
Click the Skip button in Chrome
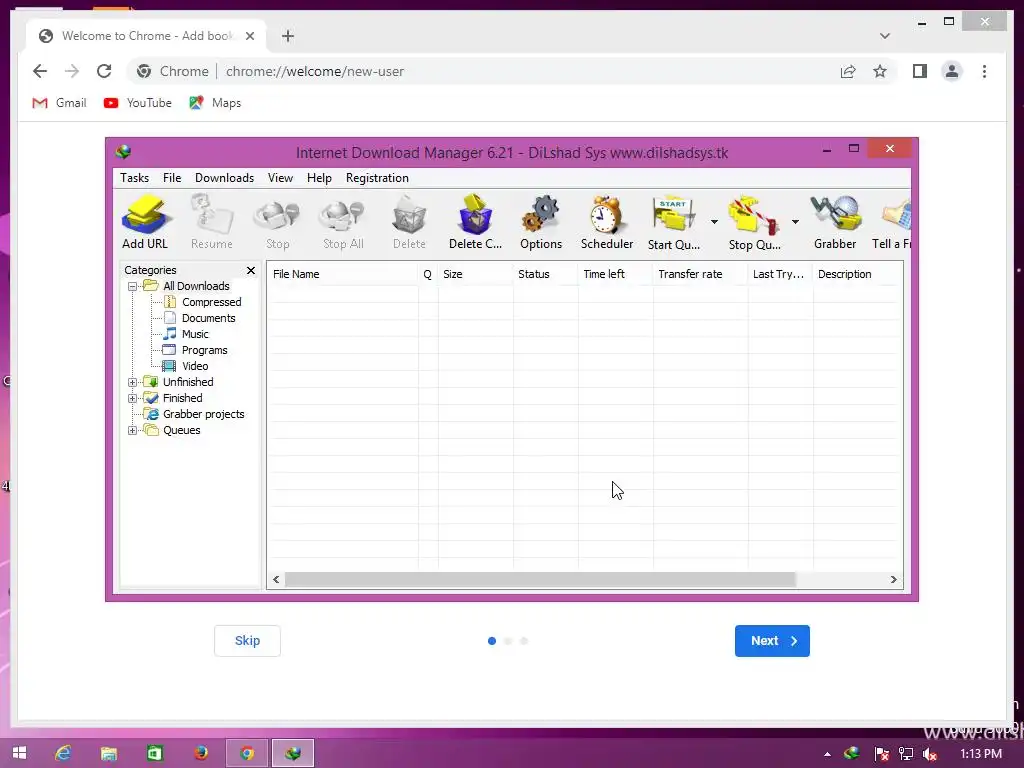(248, 641)
